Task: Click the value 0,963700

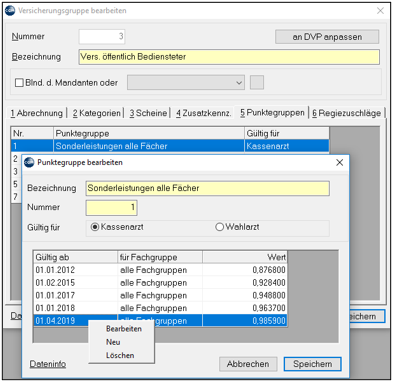Action: tap(269, 308)
